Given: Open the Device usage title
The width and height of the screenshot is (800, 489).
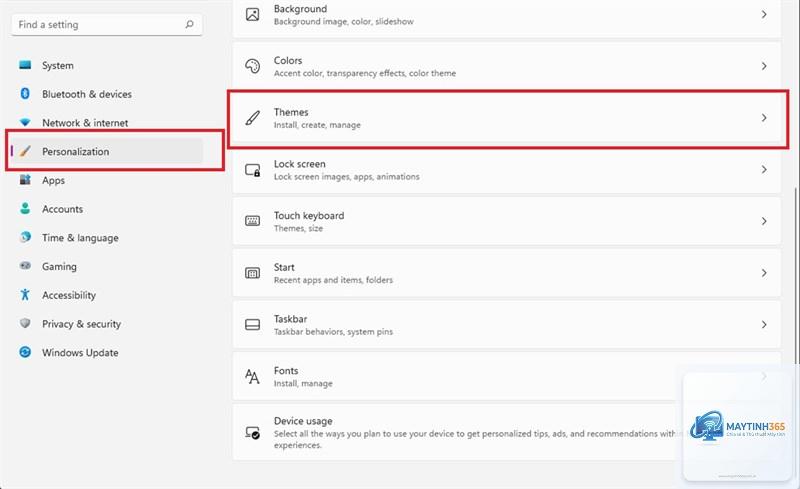Looking at the screenshot, I should (x=303, y=421).
